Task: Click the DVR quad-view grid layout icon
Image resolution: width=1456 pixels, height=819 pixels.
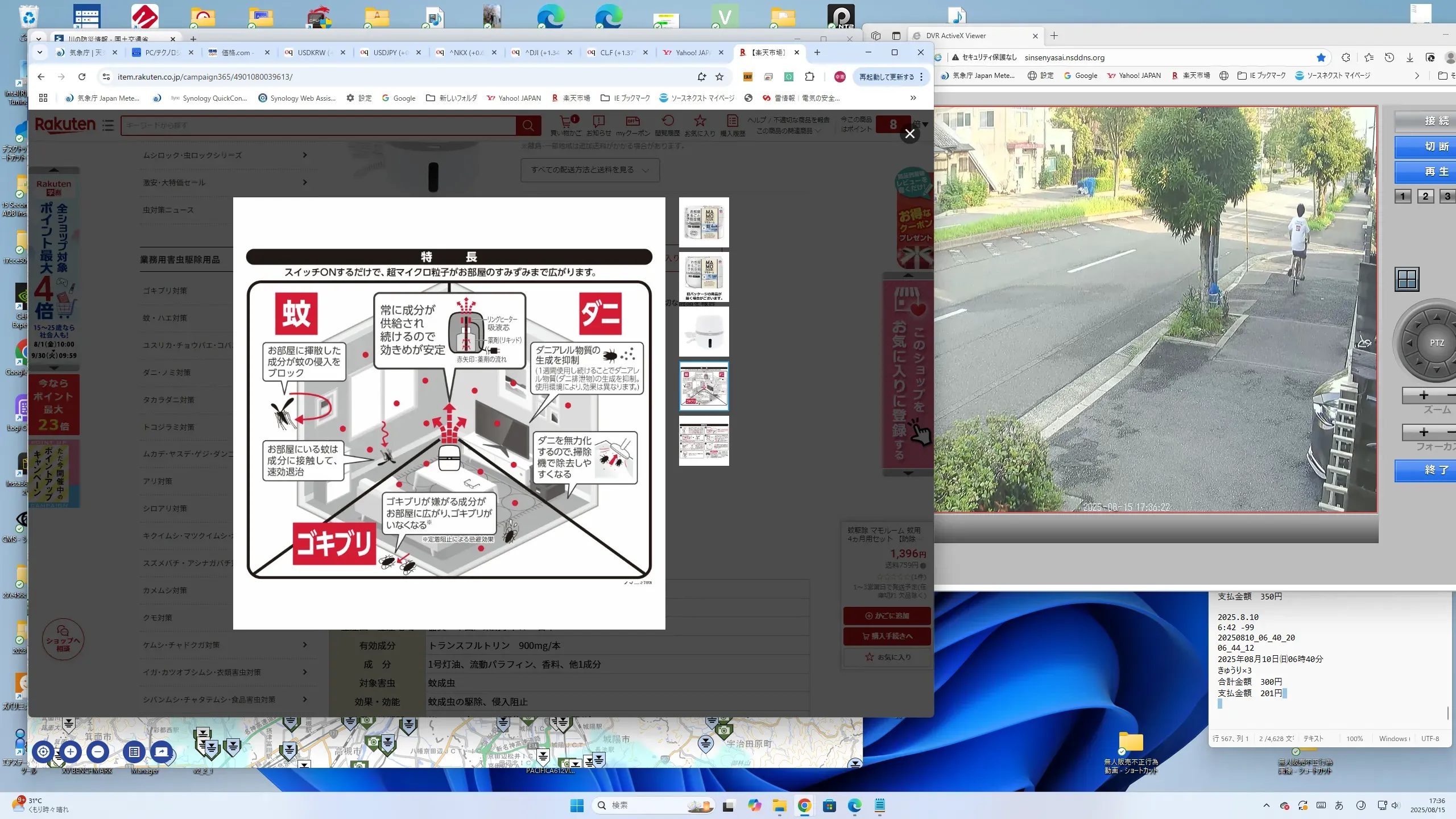Action: [x=1407, y=279]
